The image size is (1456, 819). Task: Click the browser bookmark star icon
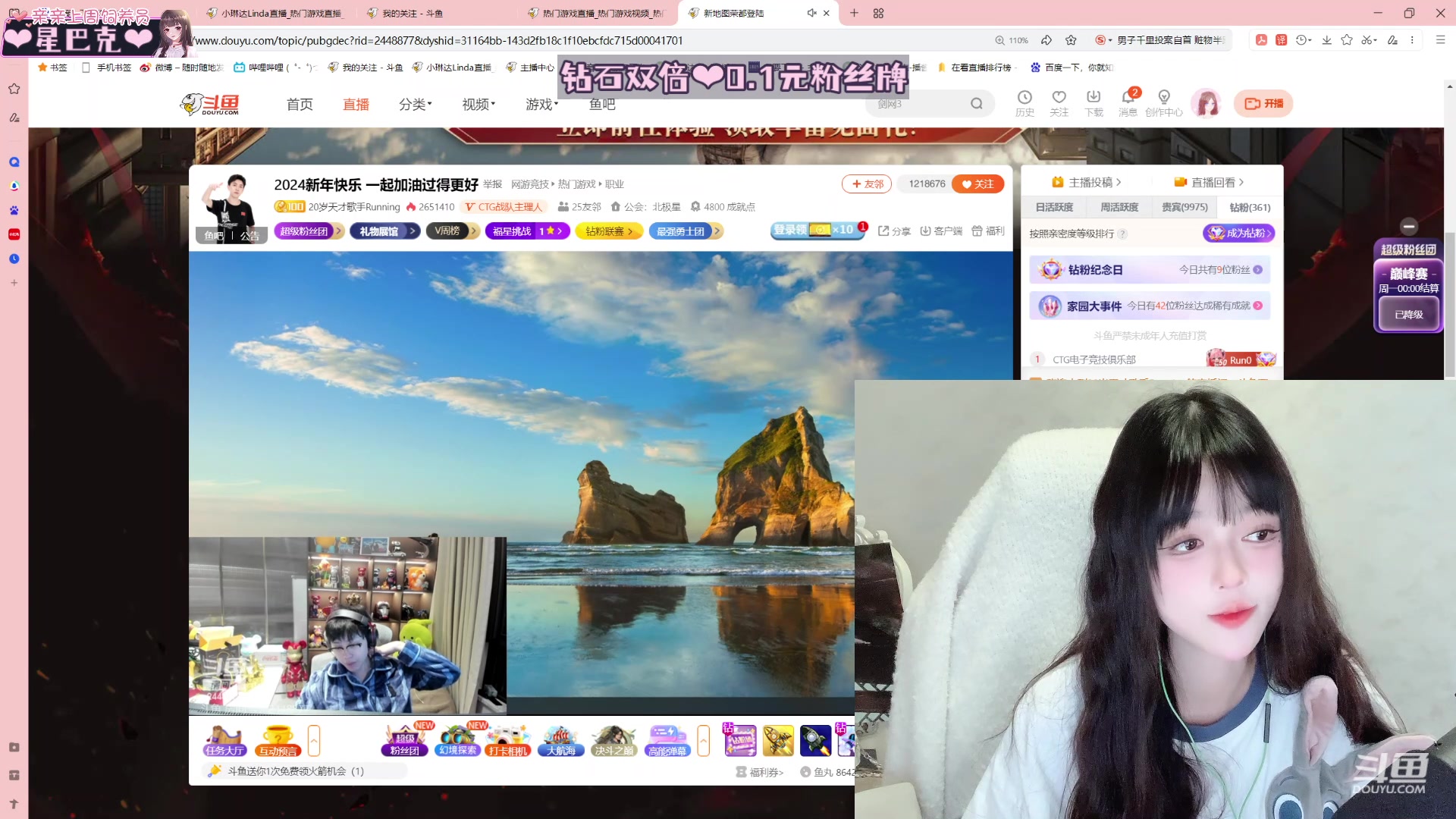click(x=1071, y=40)
